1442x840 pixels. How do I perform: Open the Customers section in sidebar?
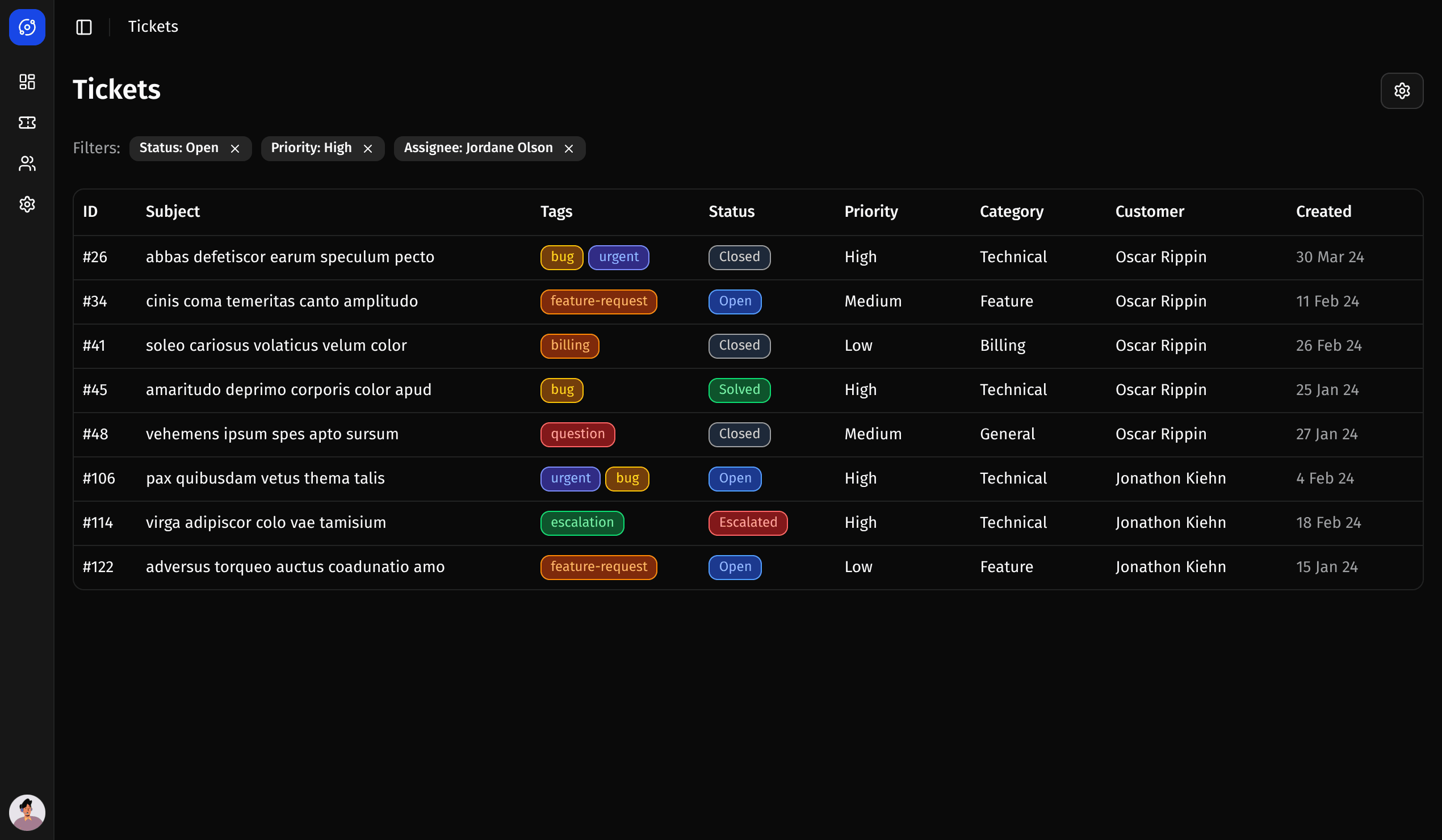27,163
